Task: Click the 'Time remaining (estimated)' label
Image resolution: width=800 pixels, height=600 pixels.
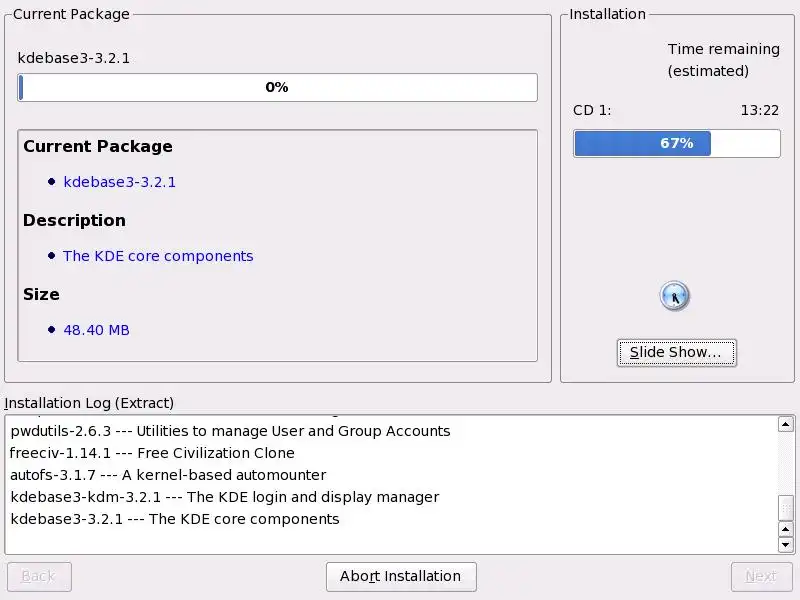Action: (723, 60)
